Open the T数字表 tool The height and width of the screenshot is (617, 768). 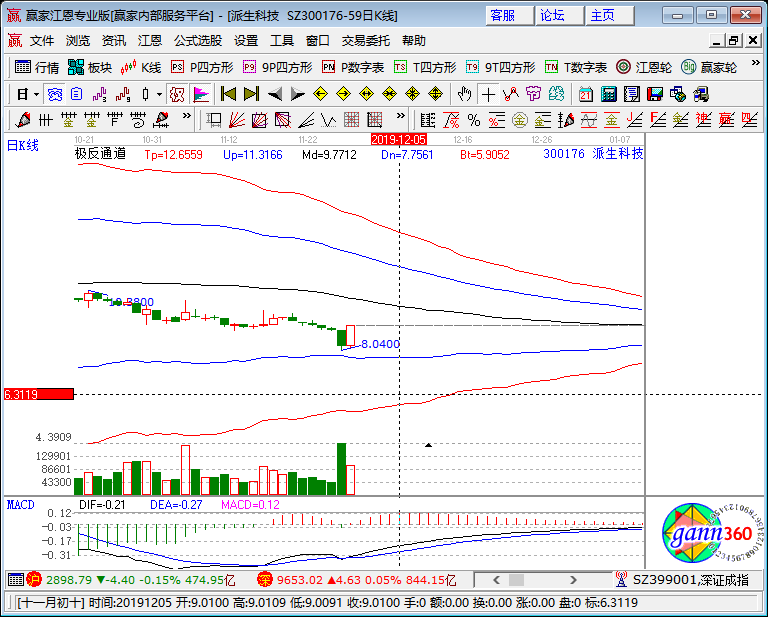[x=576, y=67]
